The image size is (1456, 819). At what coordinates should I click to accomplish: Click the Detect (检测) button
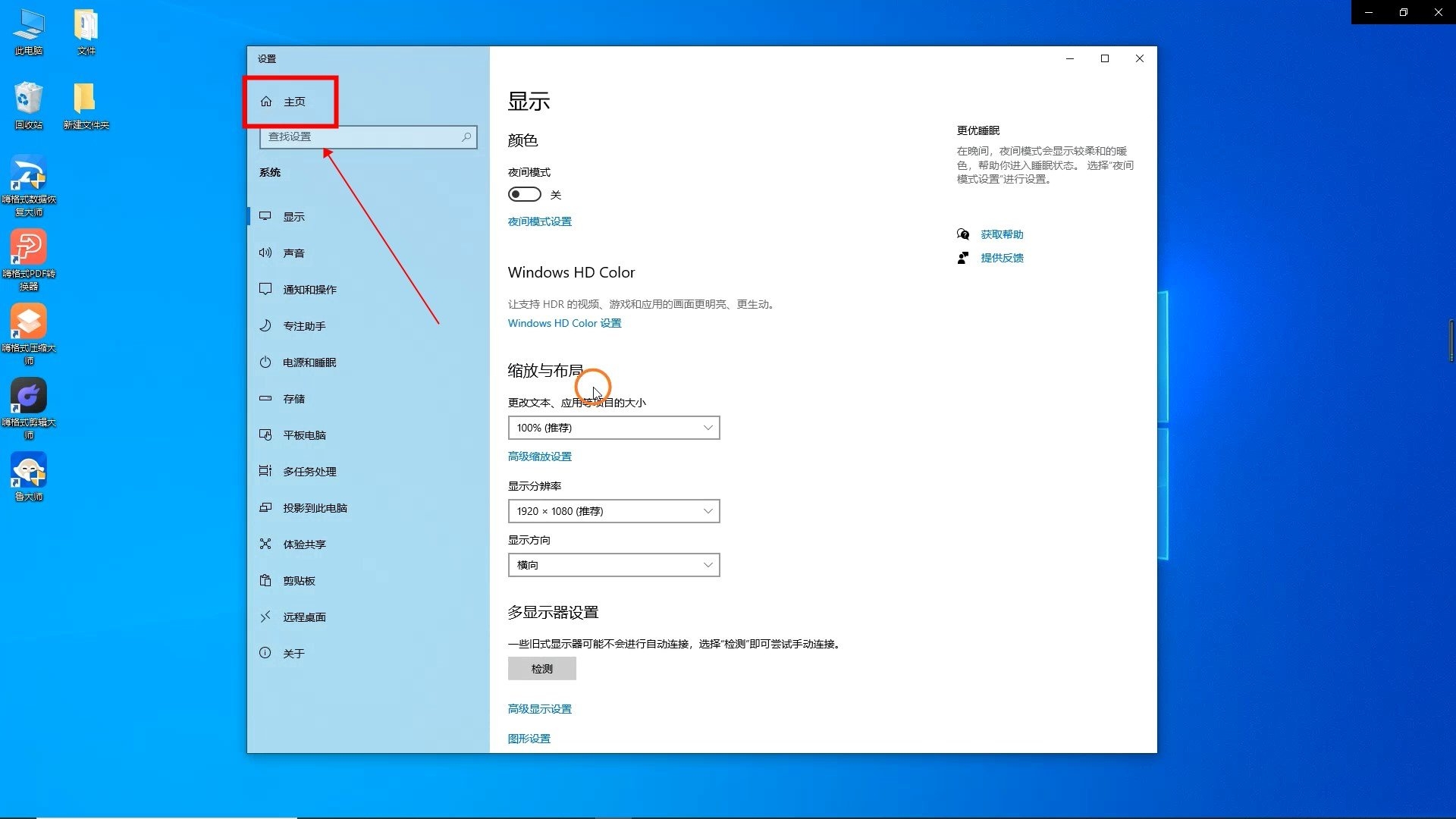coord(541,668)
